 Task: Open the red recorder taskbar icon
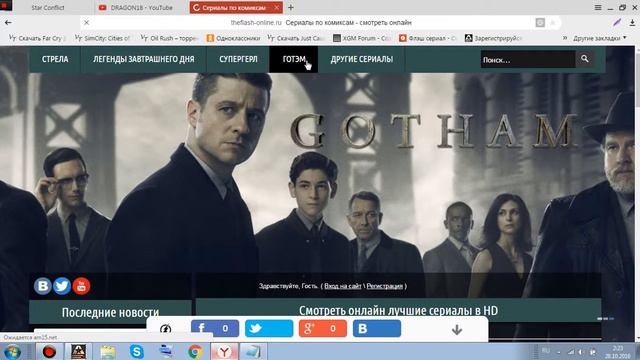click(49, 351)
